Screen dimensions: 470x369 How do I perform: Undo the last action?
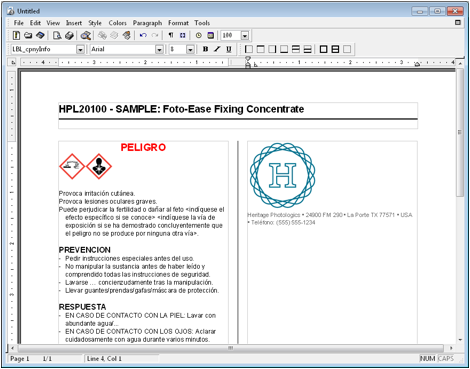[143, 35]
